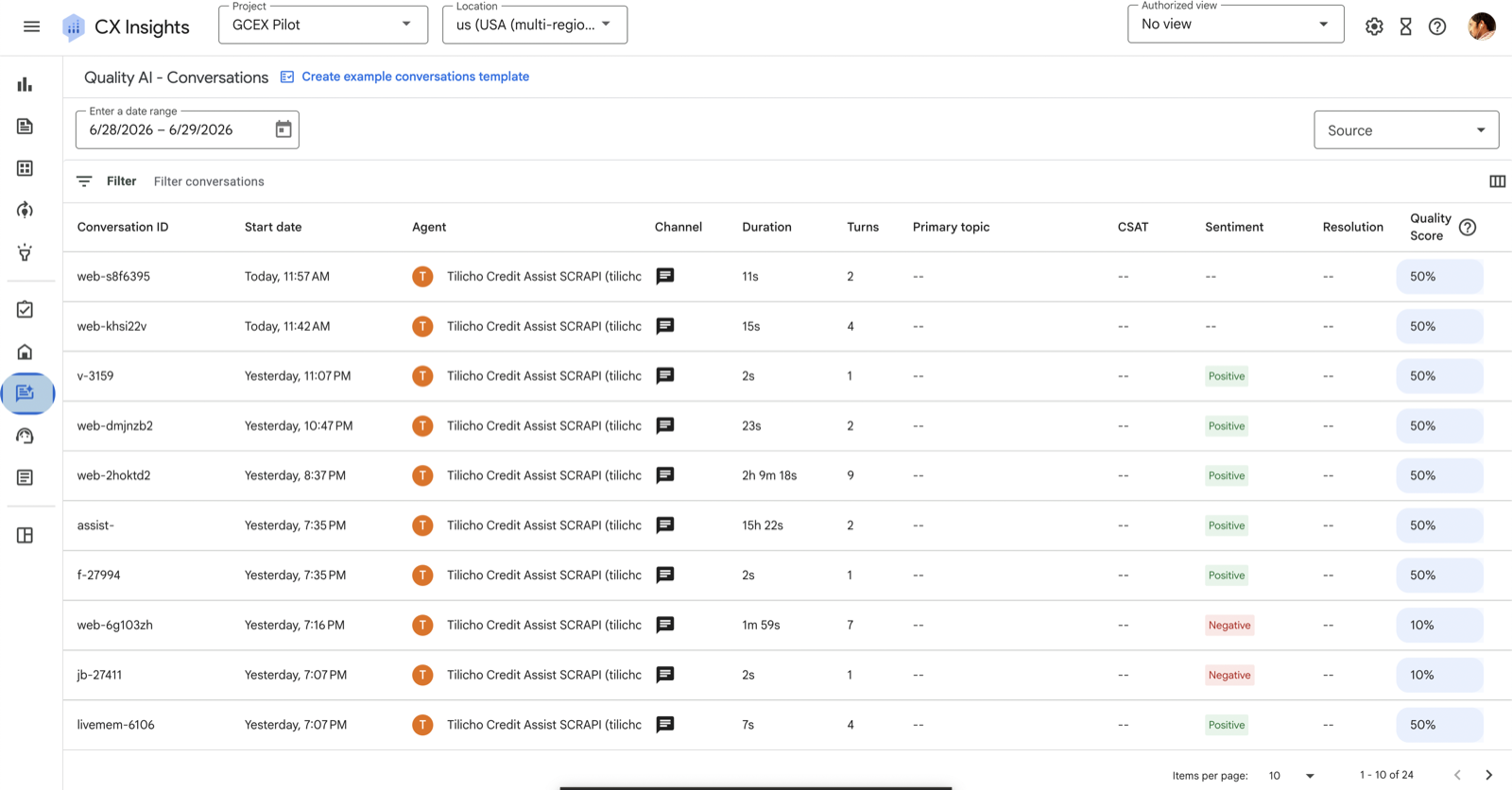The width and height of the screenshot is (1512, 790).
Task: Click the 1 - 10 of 24 pagination text
Action: pyautogui.click(x=1386, y=775)
